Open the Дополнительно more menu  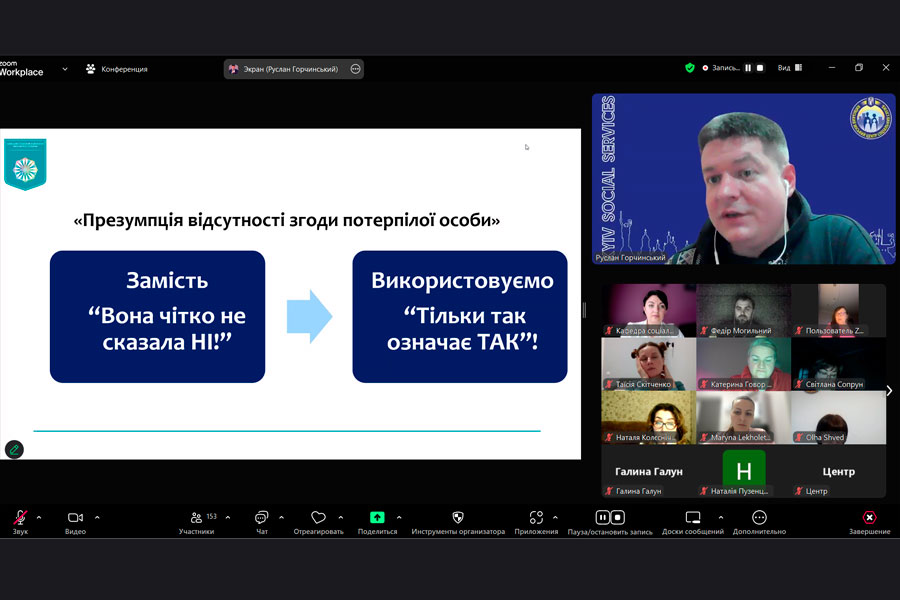tap(759, 521)
